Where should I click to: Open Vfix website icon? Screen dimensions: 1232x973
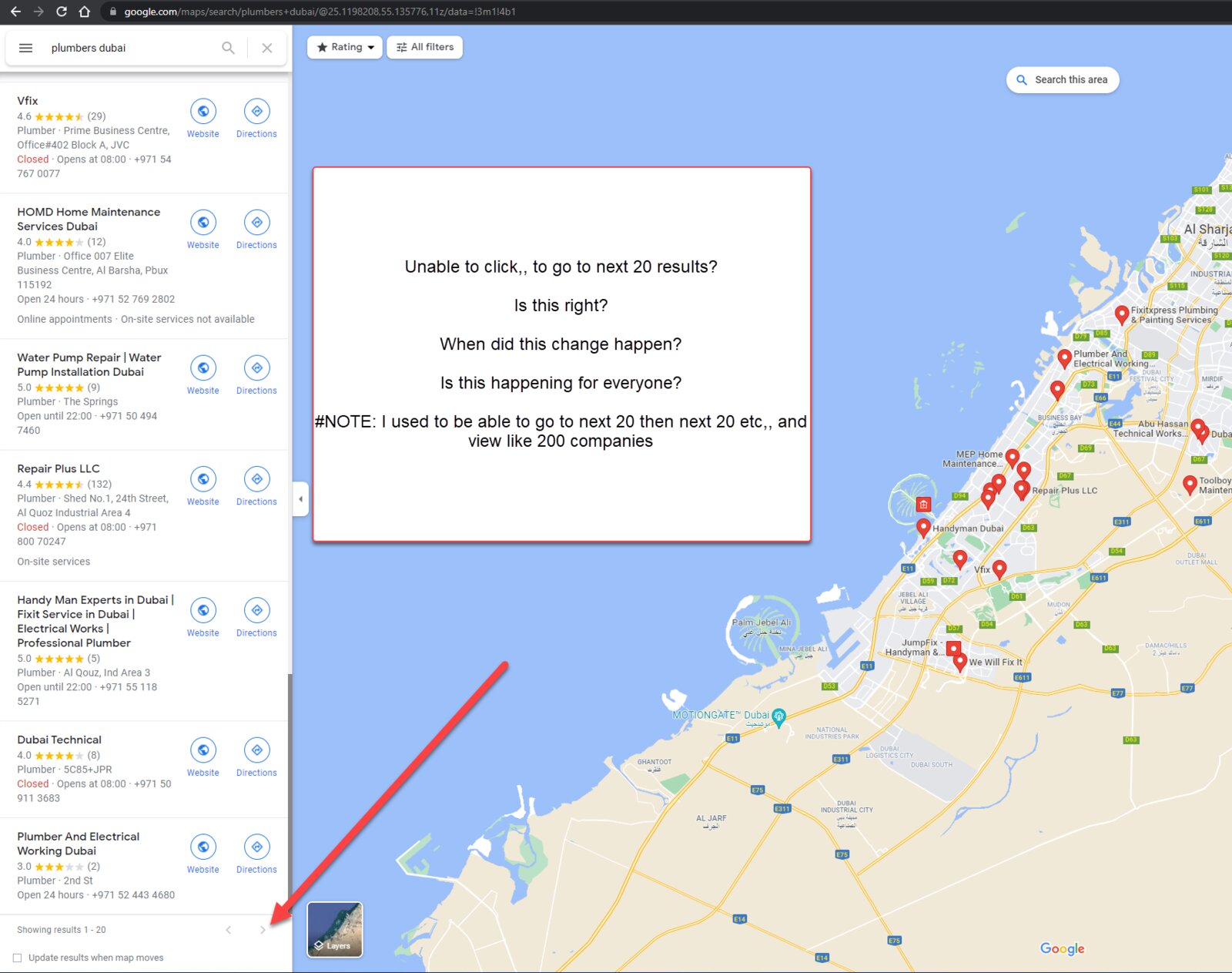coord(203,111)
